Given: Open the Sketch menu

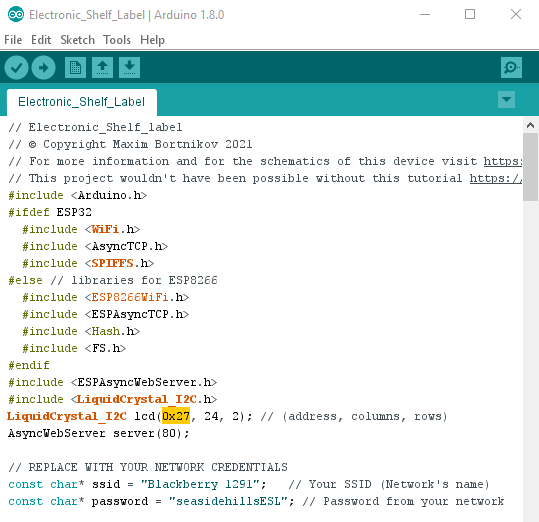Looking at the screenshot, I should coord(77,40).
